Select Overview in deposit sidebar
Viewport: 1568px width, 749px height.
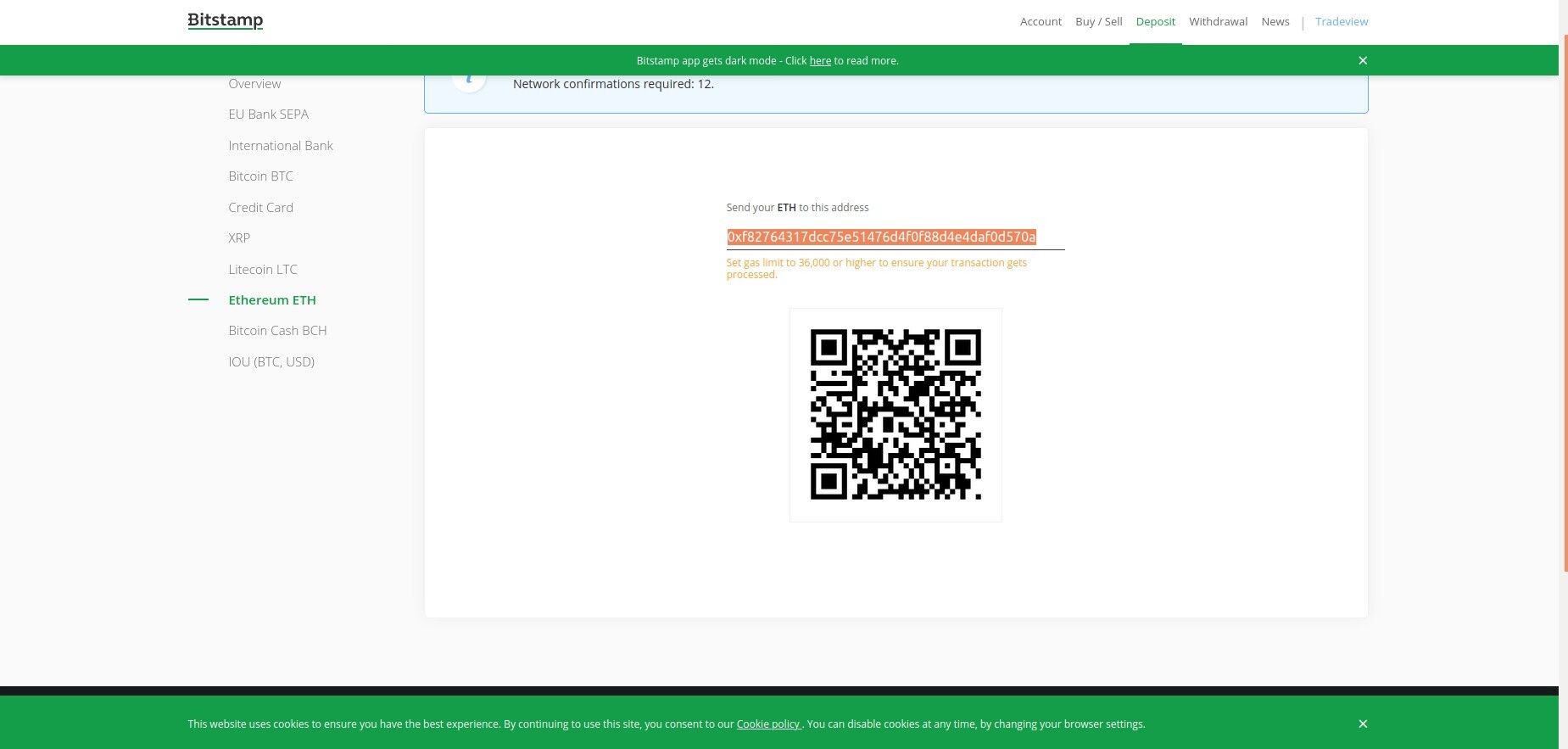254,84
